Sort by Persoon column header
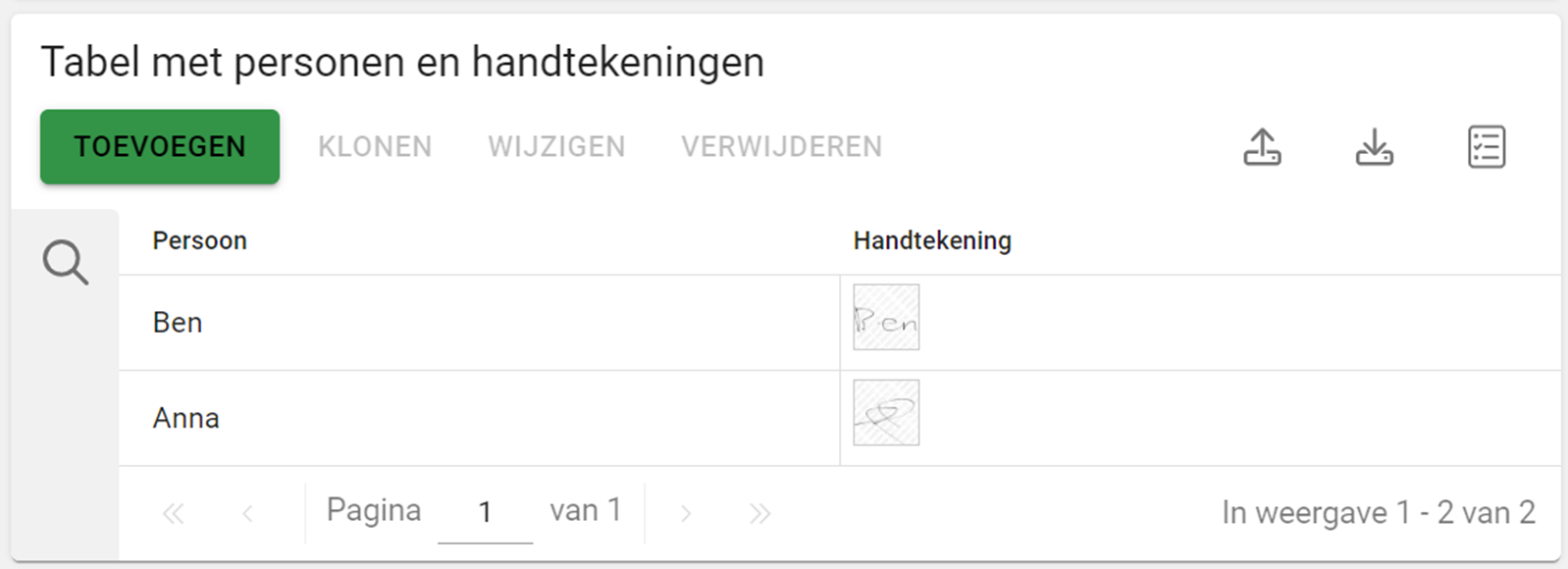 pyautogui.click(x=200, y=241)
